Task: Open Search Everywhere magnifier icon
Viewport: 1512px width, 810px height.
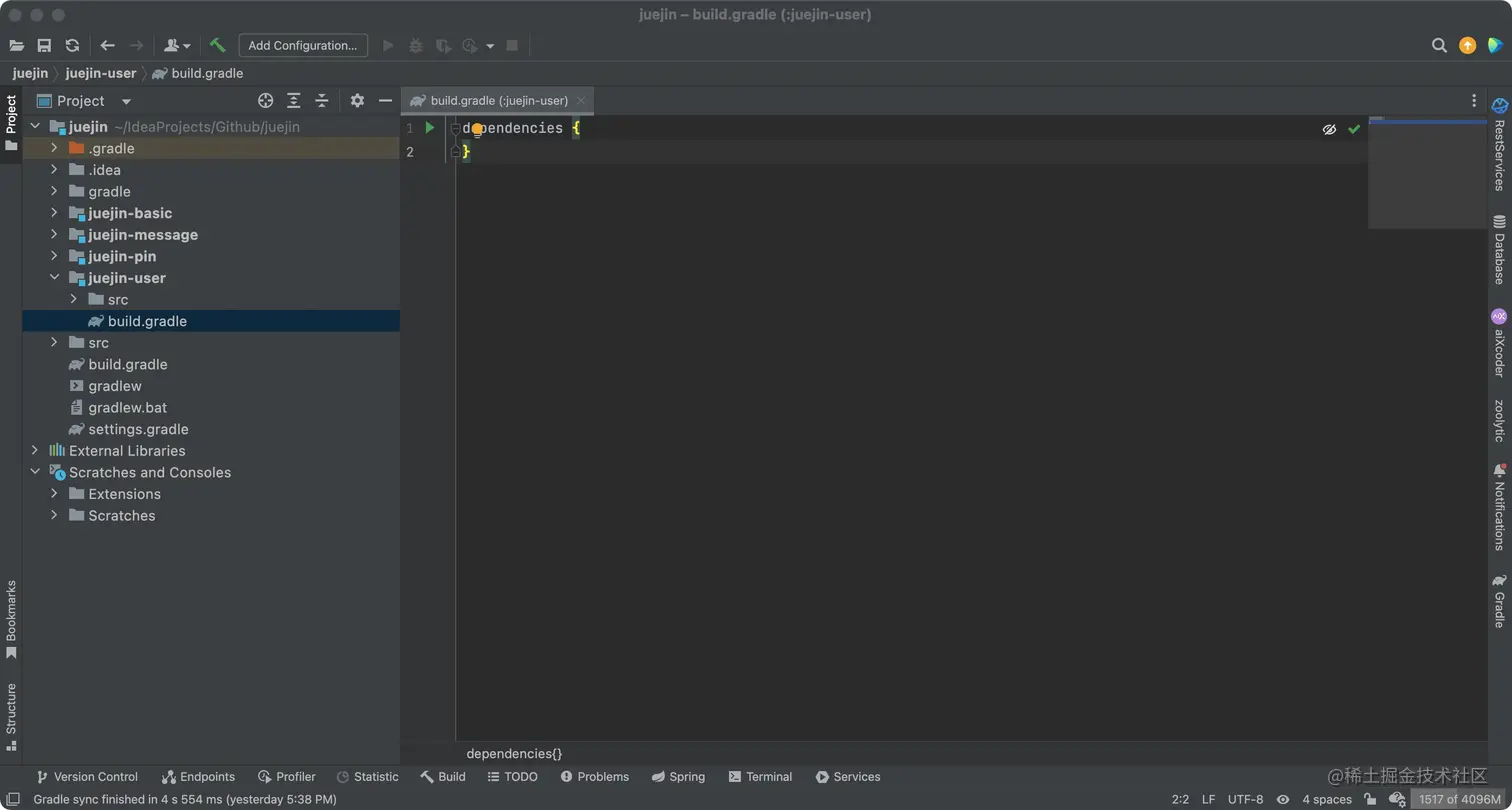Action: [1439, 45]
